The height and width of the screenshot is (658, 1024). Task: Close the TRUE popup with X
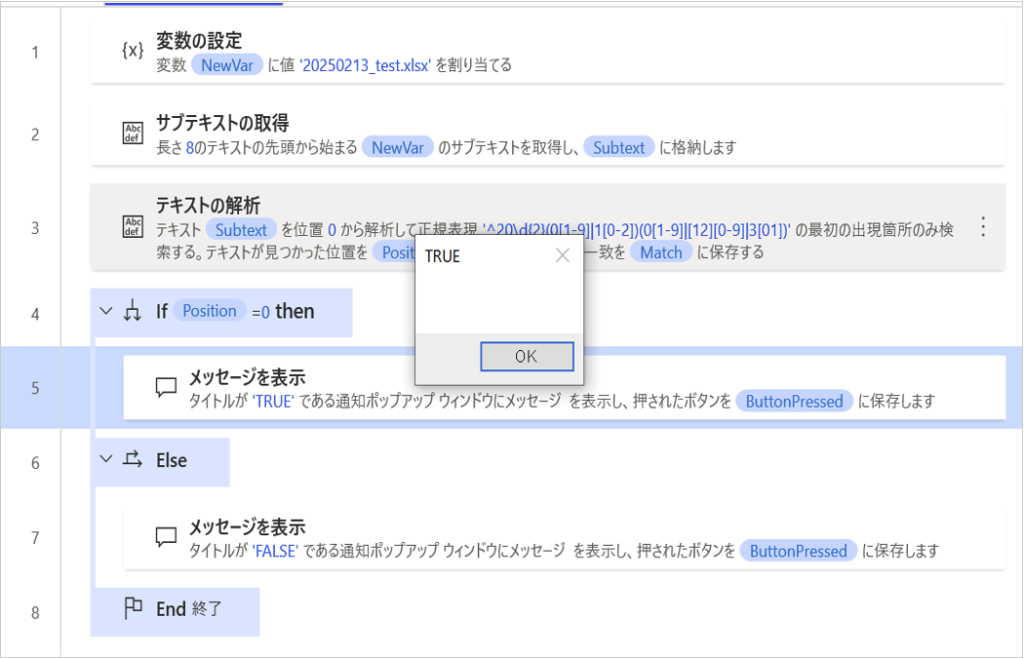coord(562,256)
